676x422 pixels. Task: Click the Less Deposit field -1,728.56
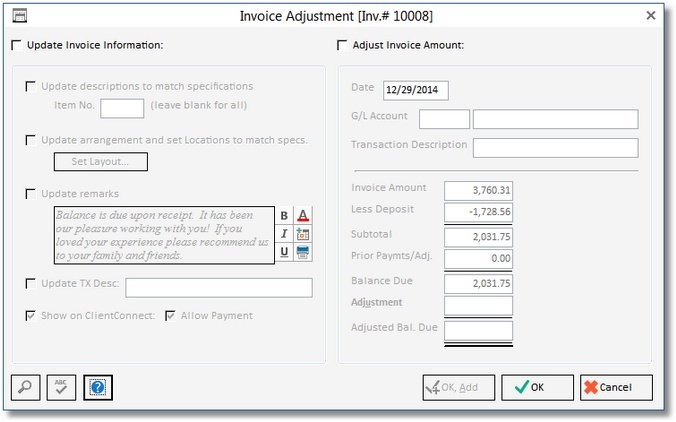[479, 212]
